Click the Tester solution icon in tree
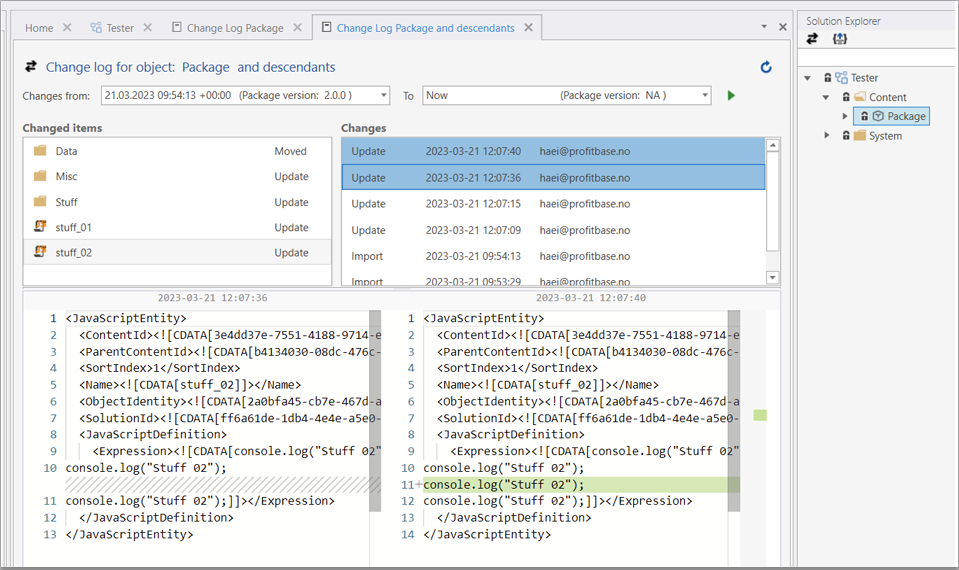Image resolution: width=959 pixels, height=570 pixels. pos(842,77)
